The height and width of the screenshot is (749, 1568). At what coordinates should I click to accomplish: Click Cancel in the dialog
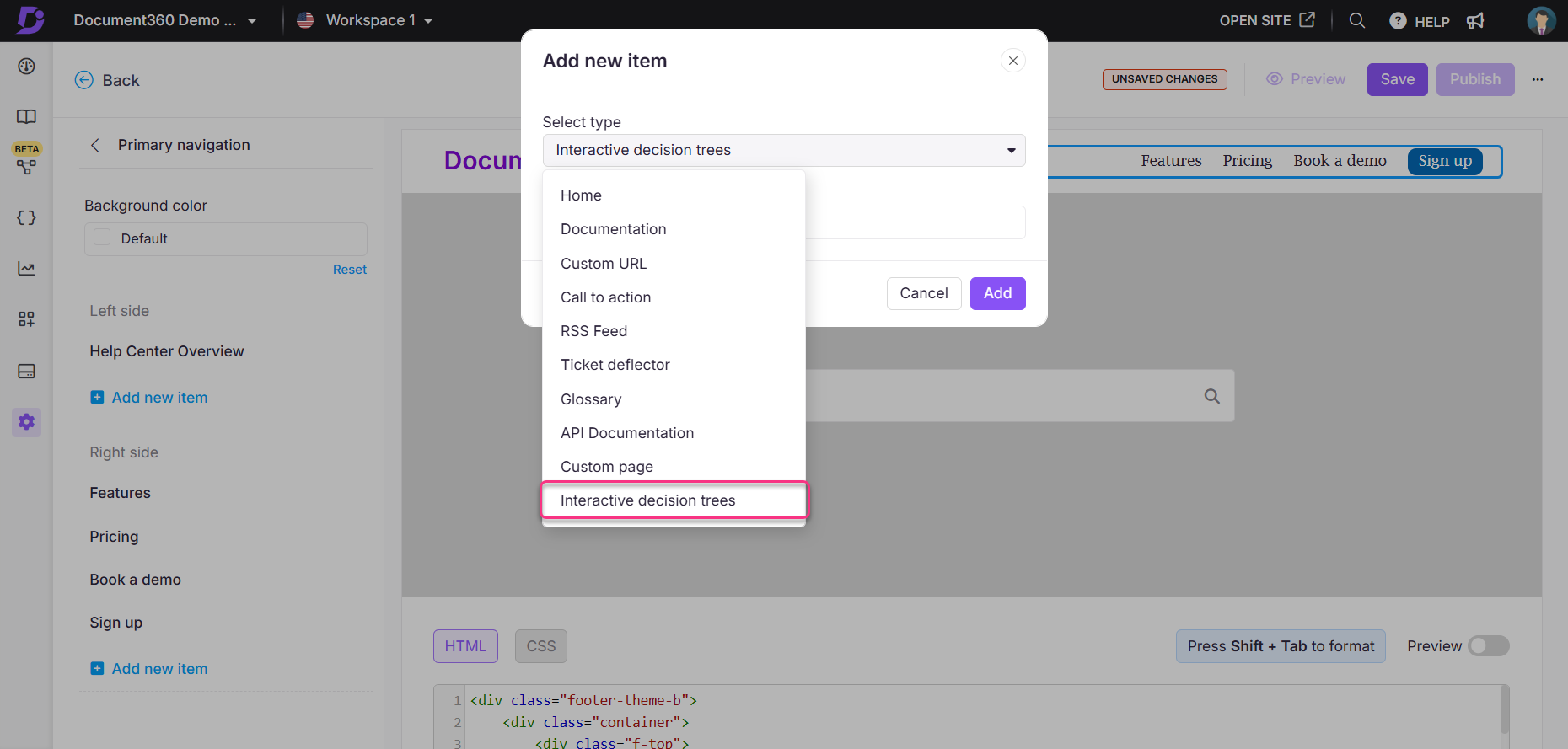[924, 293]
